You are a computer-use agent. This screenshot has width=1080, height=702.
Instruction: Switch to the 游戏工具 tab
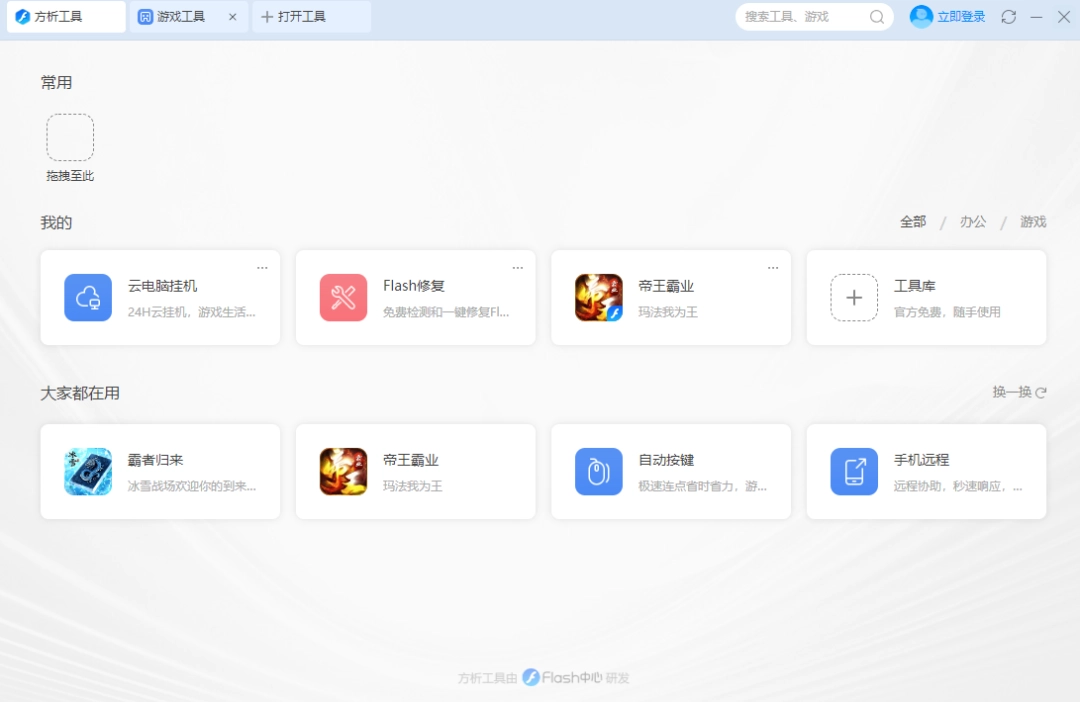(180, 16)
